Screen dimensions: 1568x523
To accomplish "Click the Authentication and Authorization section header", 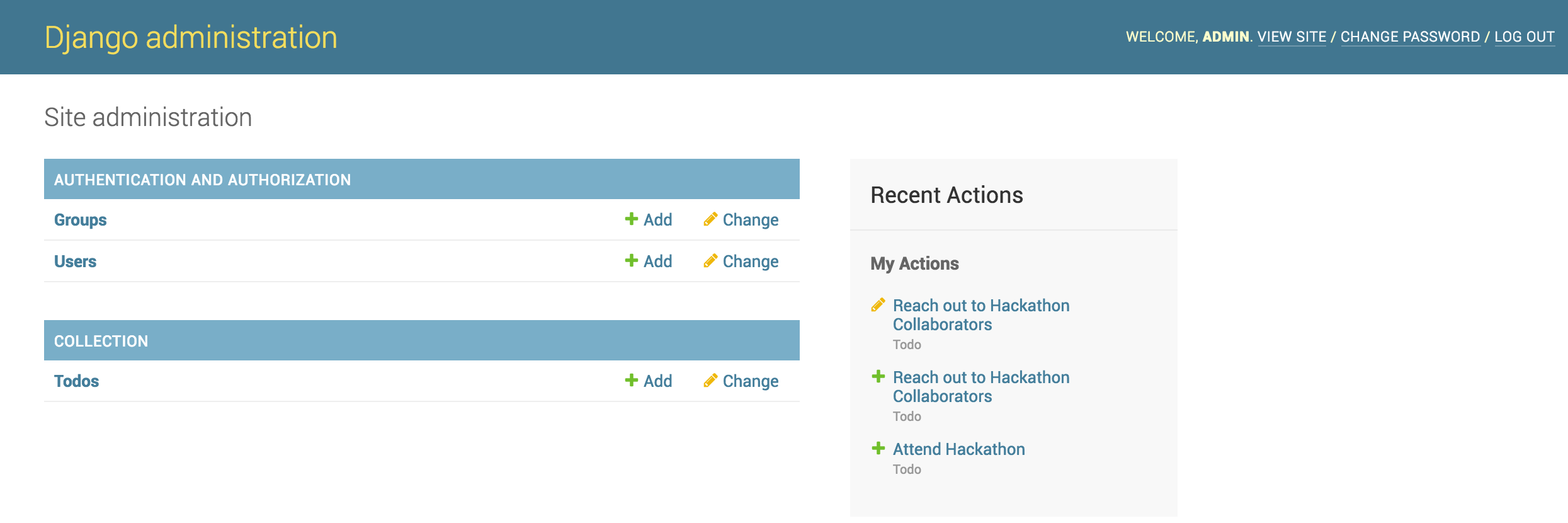I will (202, 180).
